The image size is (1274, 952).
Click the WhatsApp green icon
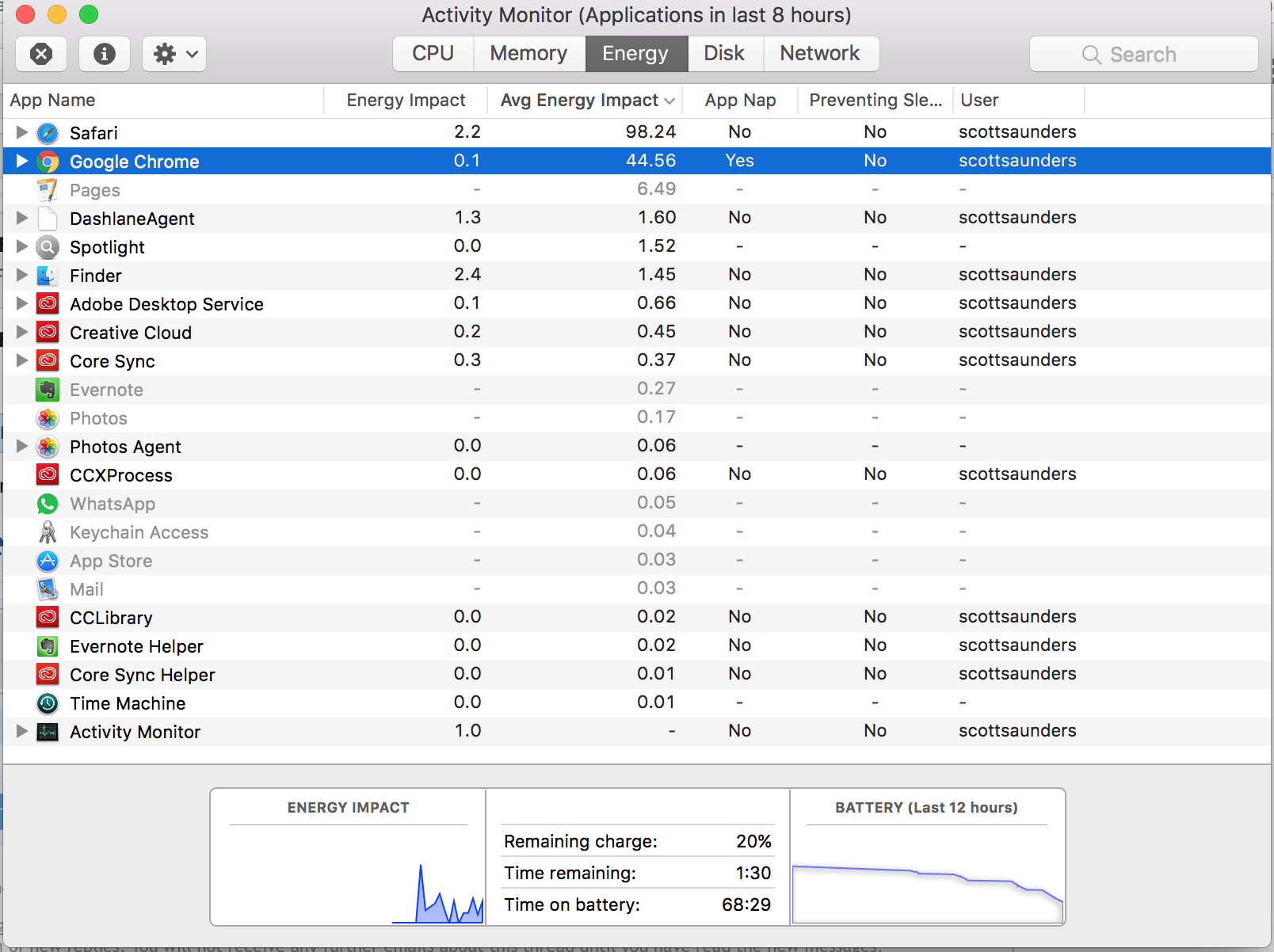[x=48, y=504]
